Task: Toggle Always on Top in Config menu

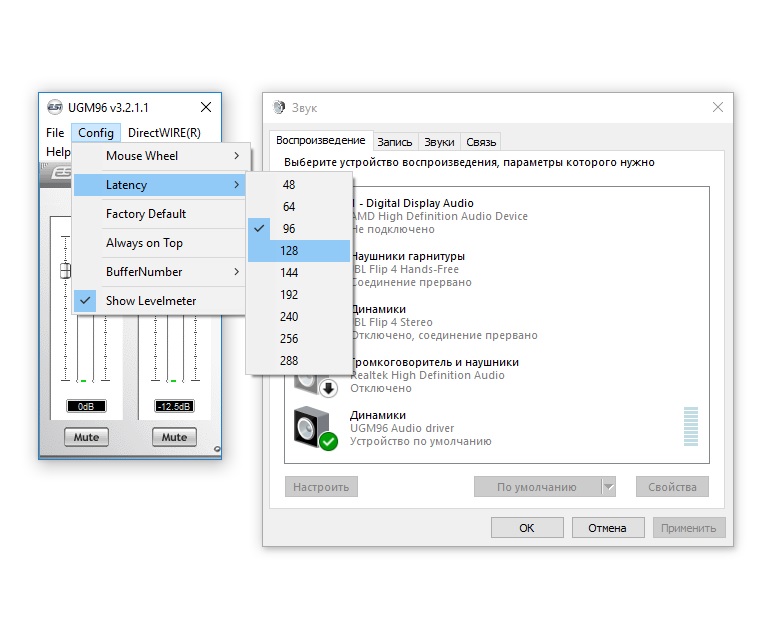Action: (159, 243)
